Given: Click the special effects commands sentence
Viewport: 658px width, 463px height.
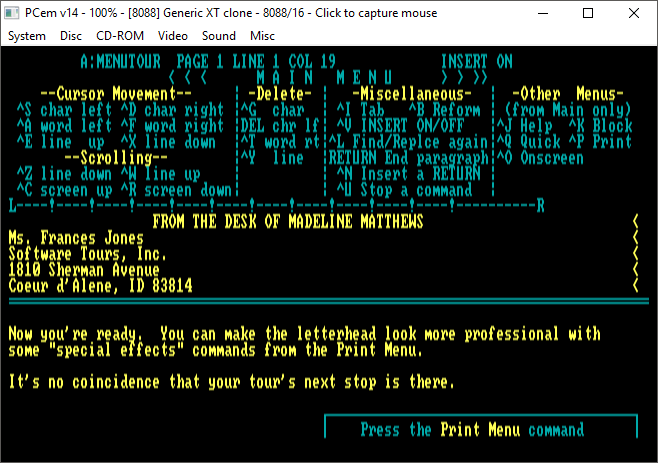Looking at the screenshot, I should [216, 350].
